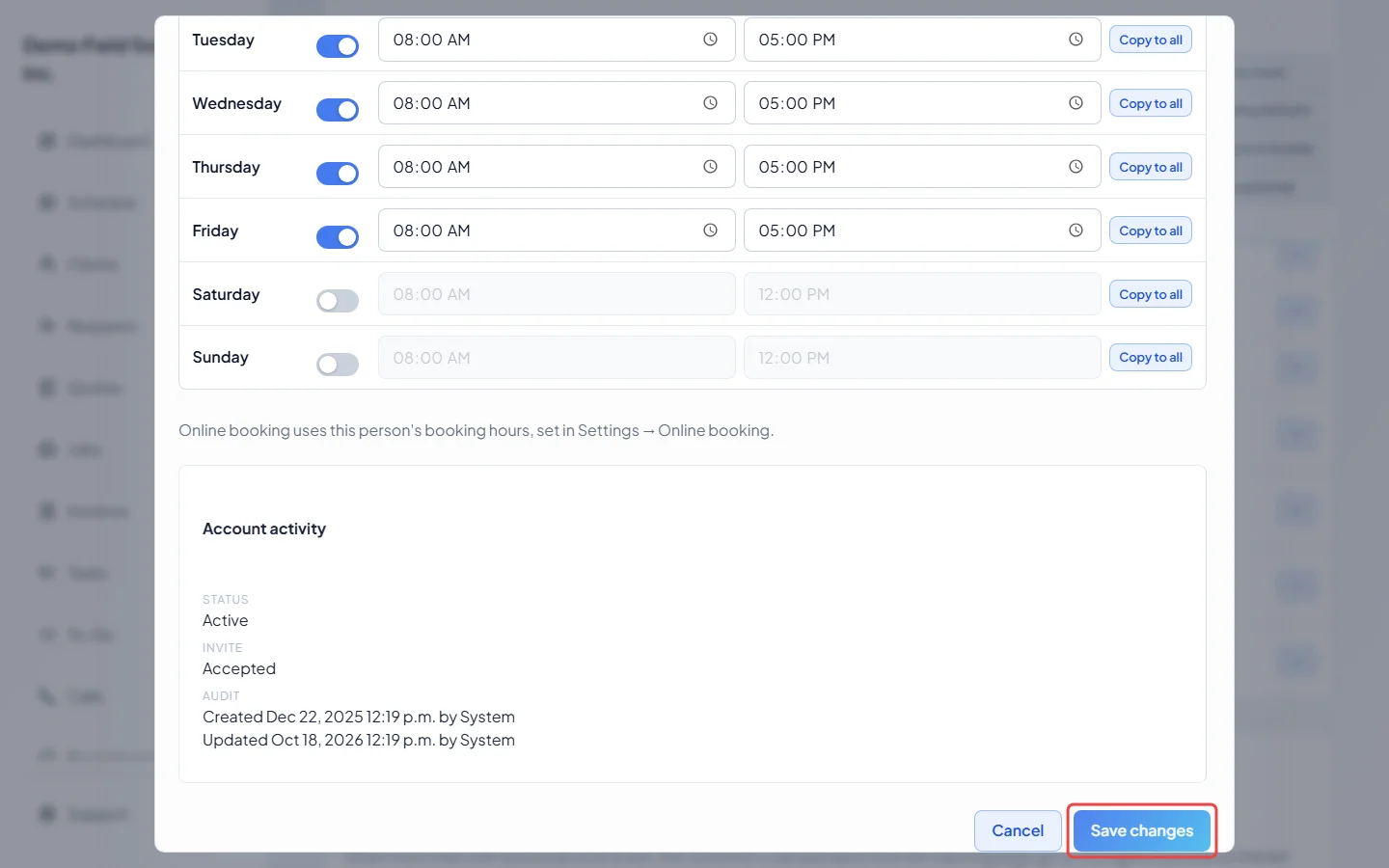The width and height of the screenshot is (1389, 868).
Task: Save changes to the user
Action: click(1142, 830)
